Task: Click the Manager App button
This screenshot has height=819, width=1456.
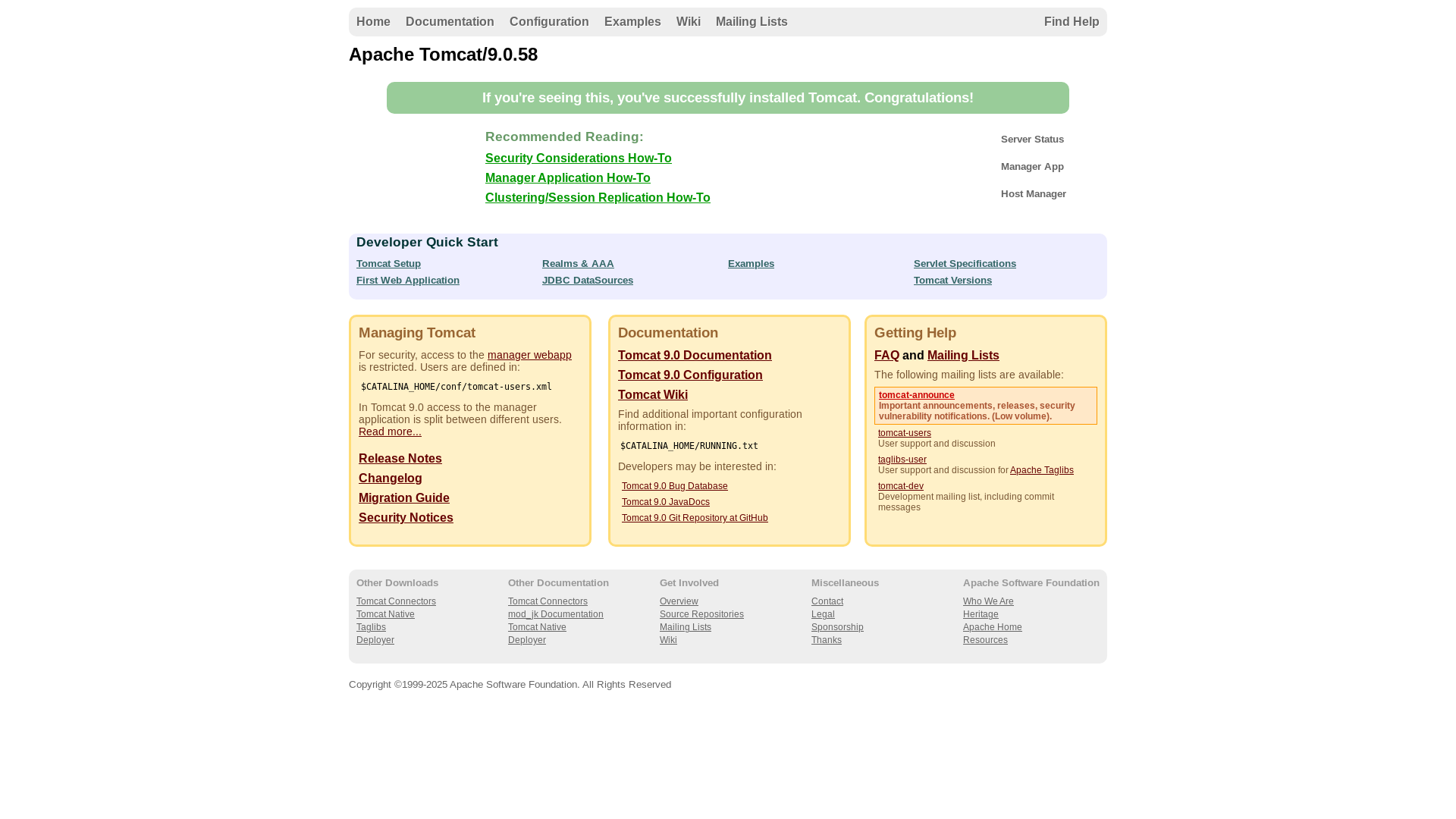Action: click(1032, 167)
